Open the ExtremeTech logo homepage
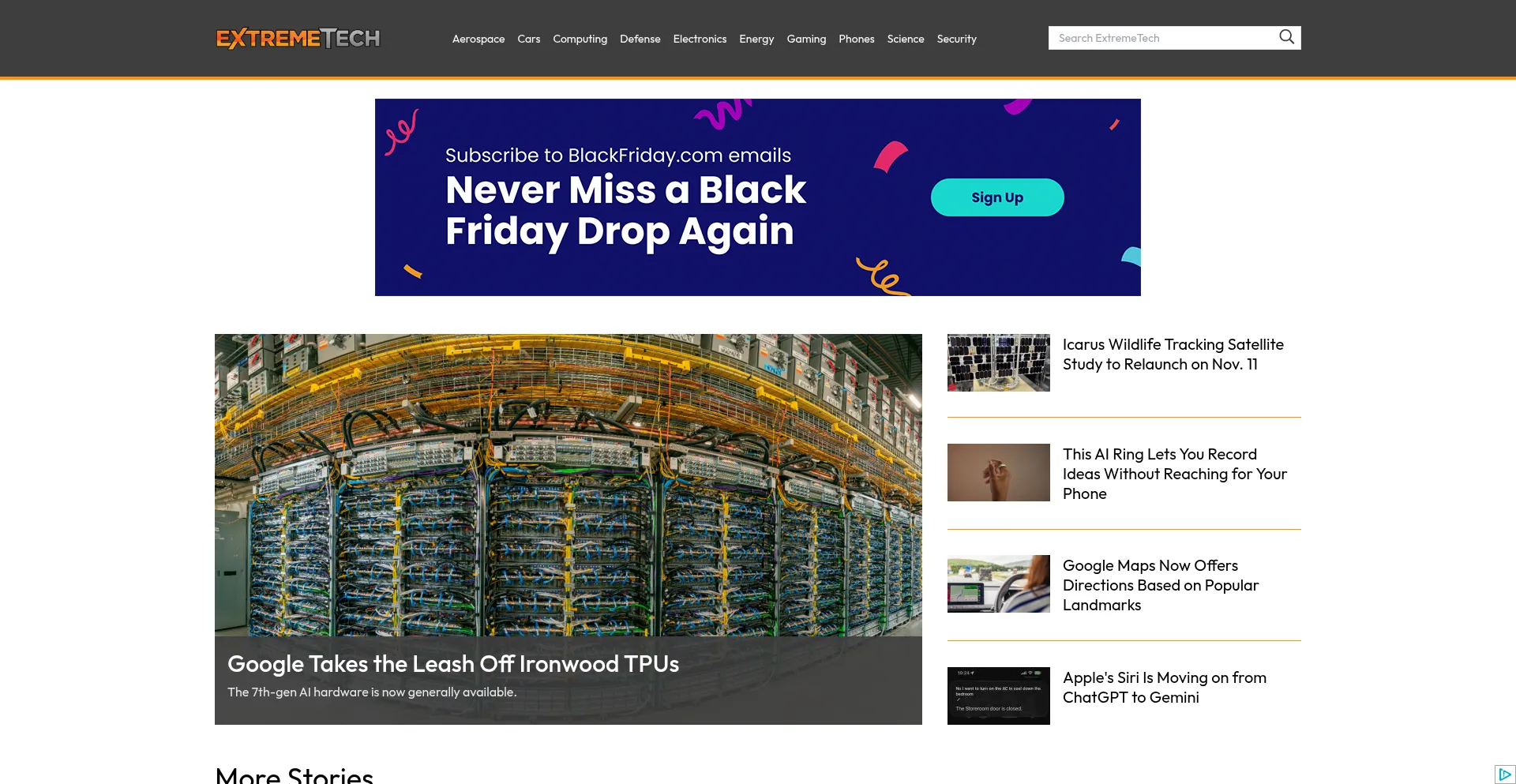Screen dimensions: 1516x784 click(x=298, y=38)
